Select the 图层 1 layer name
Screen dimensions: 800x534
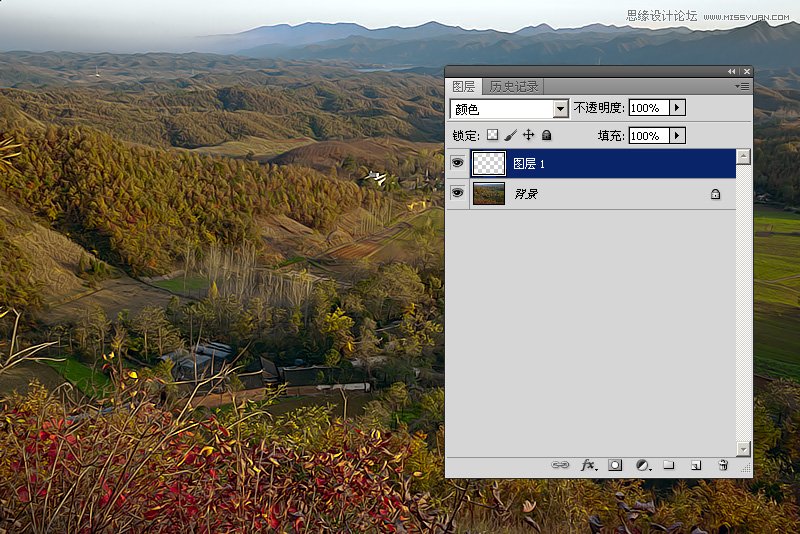click(529, 164)
